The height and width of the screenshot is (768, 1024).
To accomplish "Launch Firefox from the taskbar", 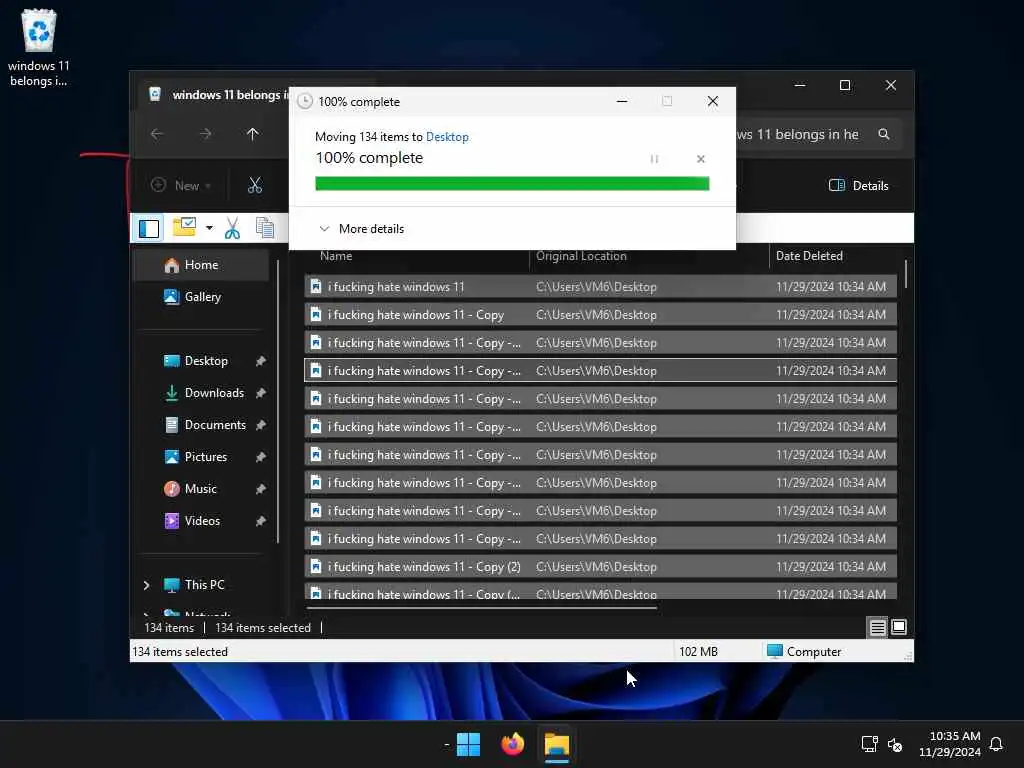I will (x=513, y=744).
